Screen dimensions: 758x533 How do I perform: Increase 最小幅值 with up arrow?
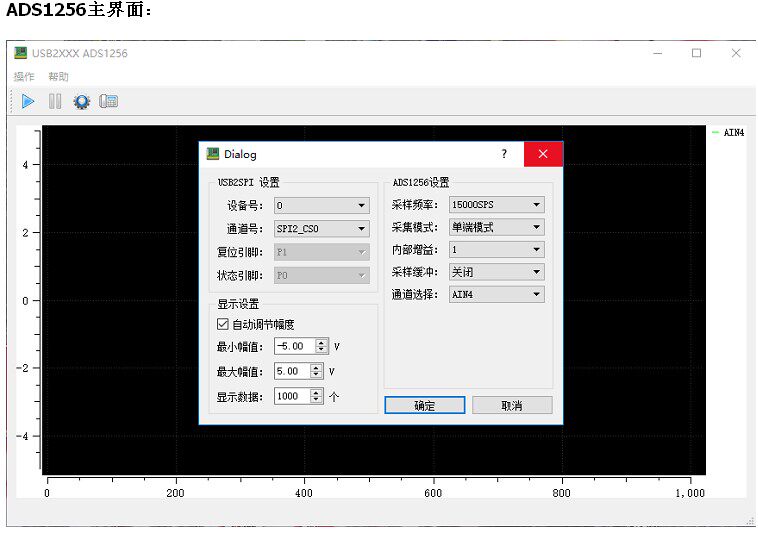pos(321,343)
